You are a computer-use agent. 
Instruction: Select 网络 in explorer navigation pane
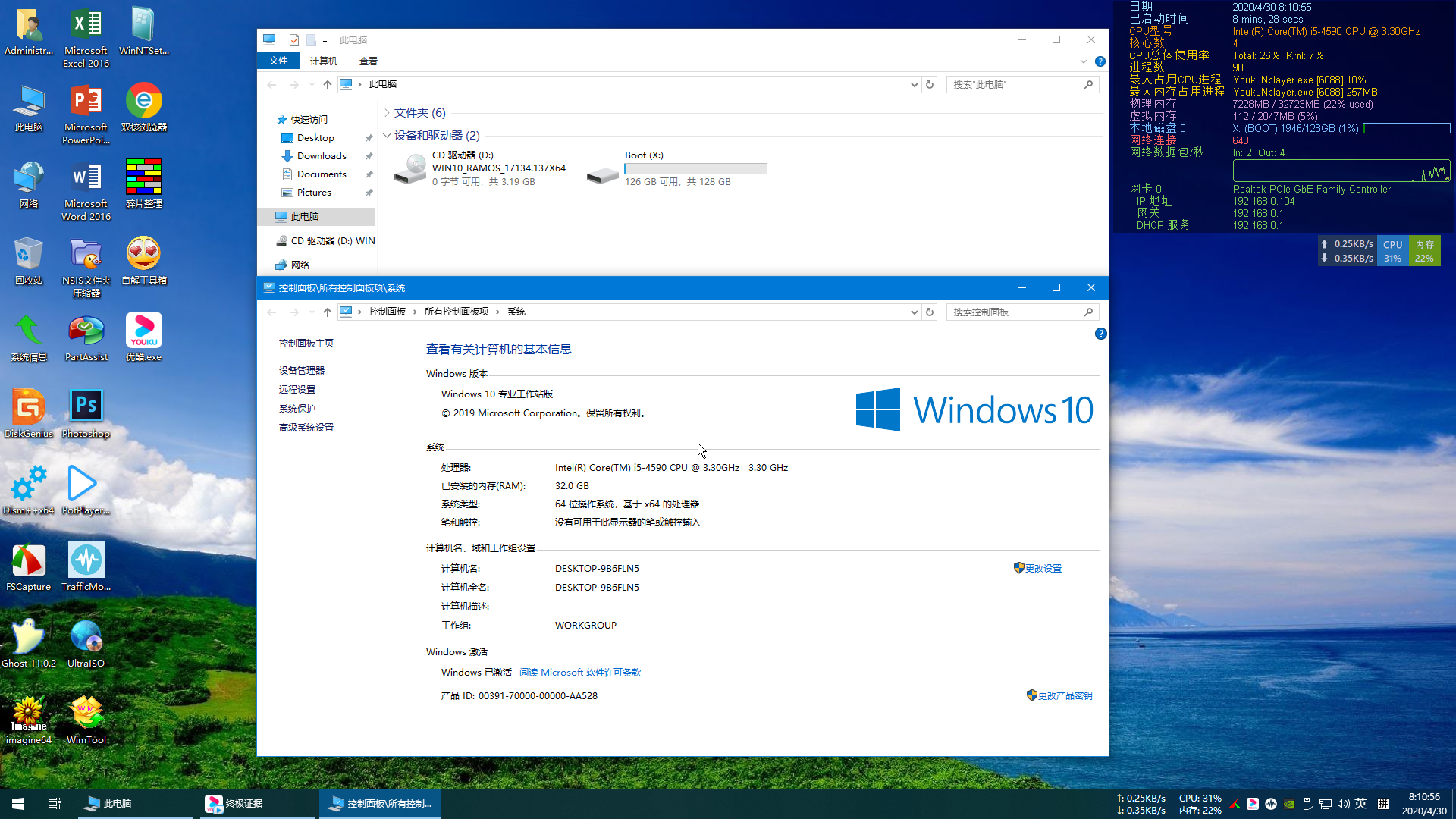coord(300,265)
